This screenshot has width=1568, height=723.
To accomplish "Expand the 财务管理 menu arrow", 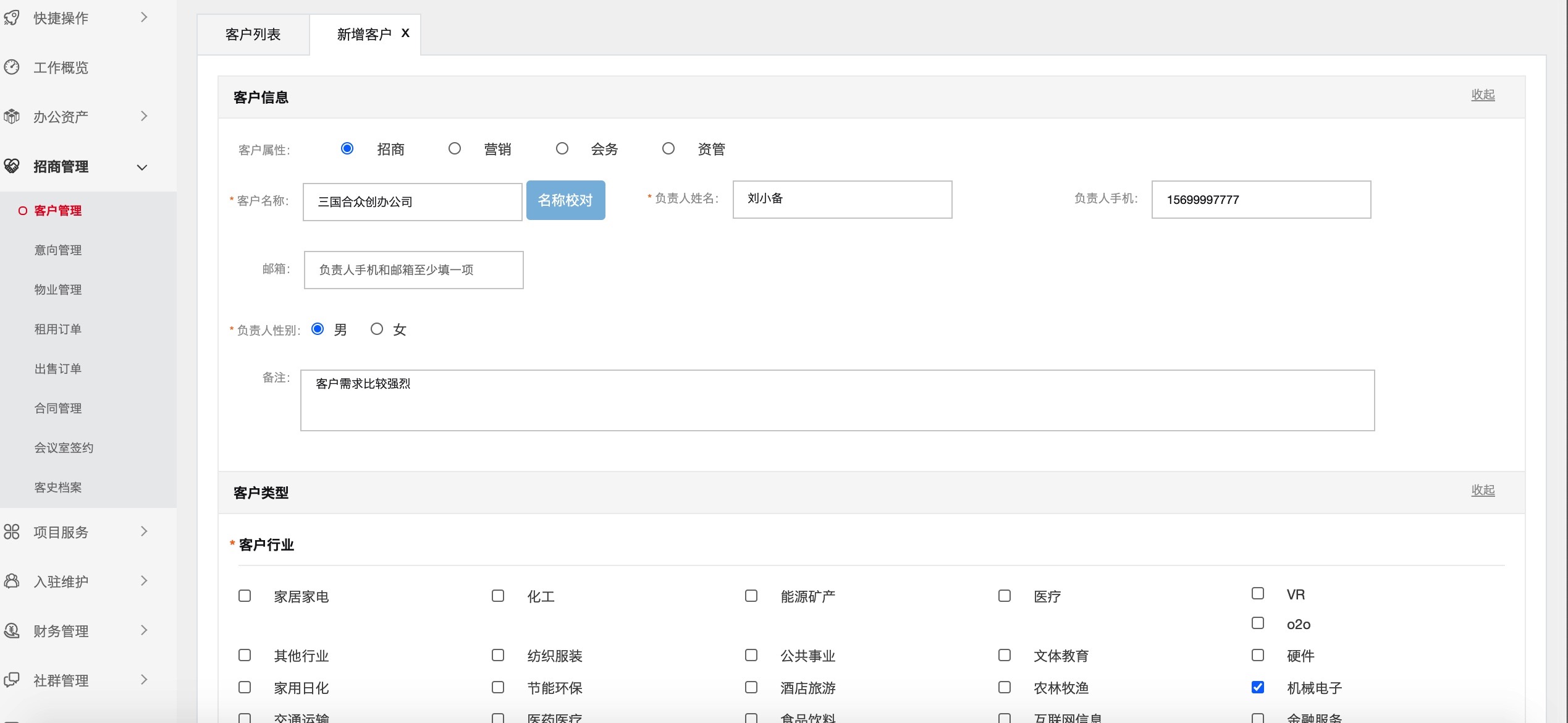I will [x=144, y=630].
